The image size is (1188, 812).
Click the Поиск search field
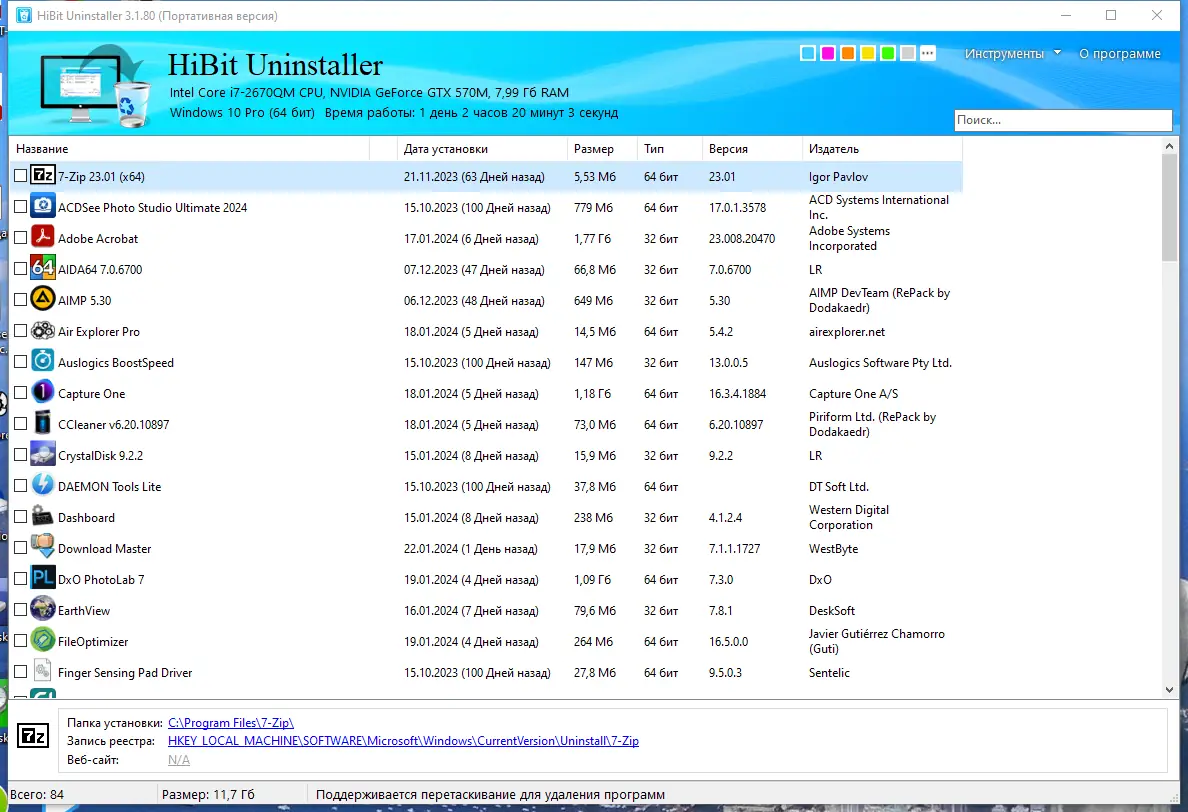[1063, 120]
